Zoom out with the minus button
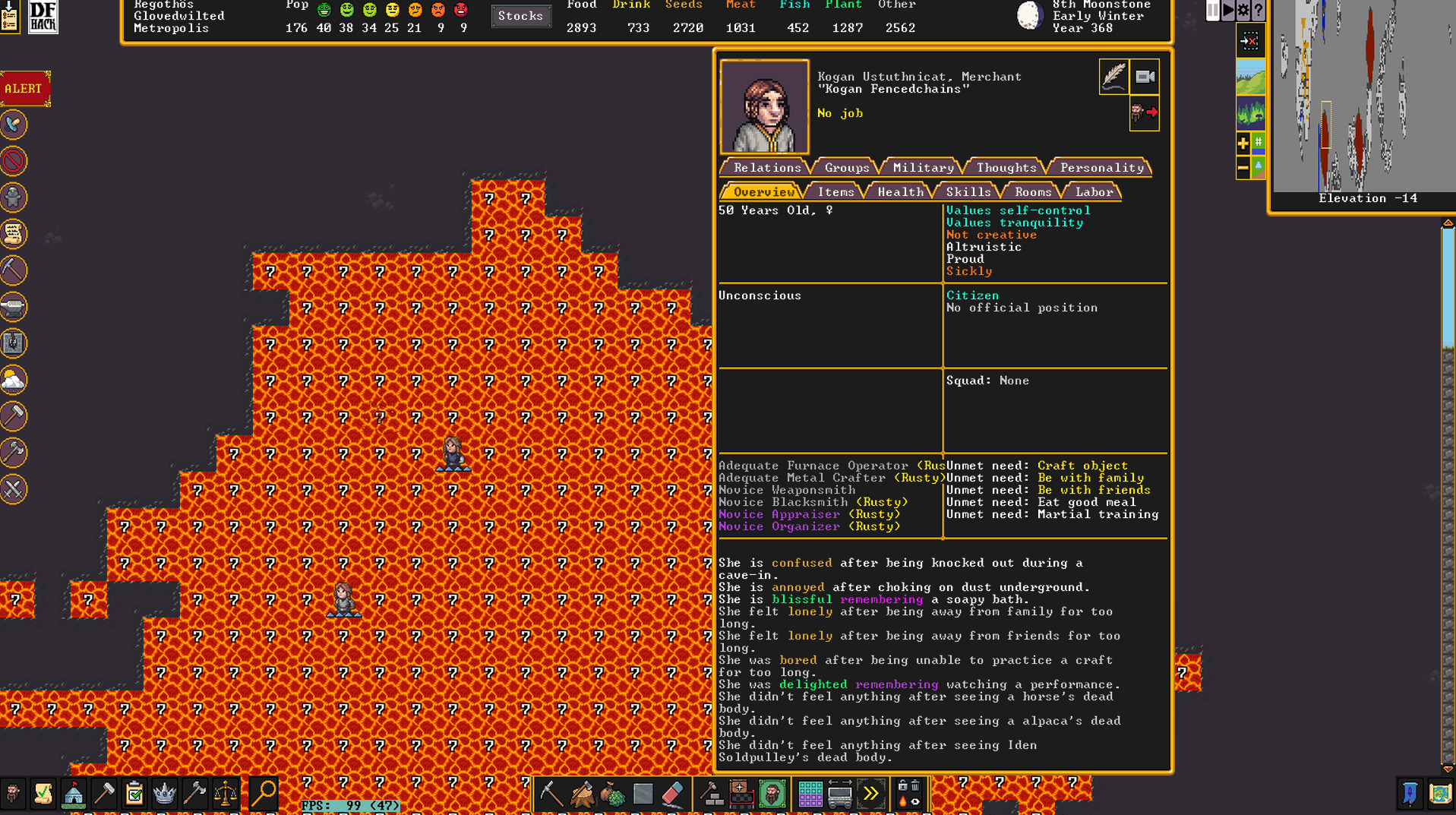 [1243, 168]
